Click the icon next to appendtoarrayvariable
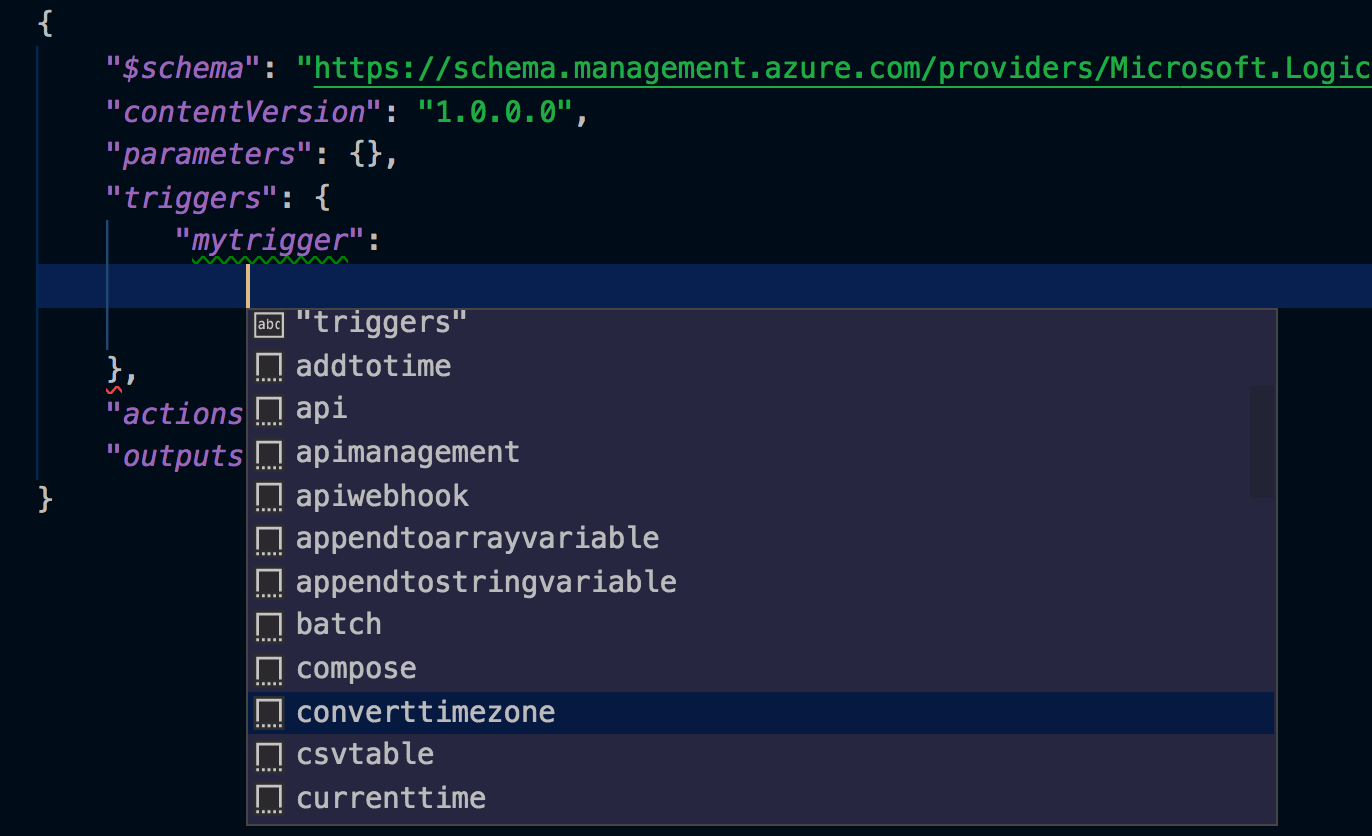The width and height of the screenshot is (1372, 836). click(268, 540)
